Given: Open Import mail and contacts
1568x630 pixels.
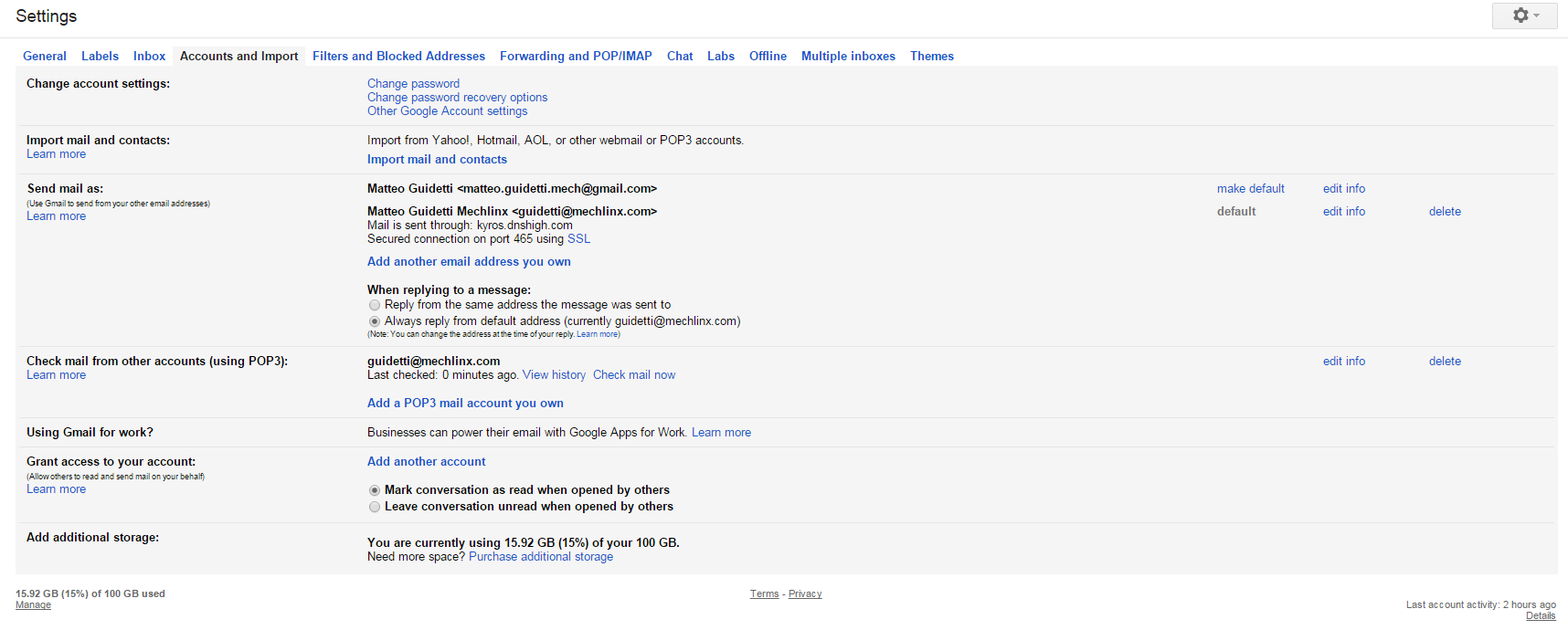Looking at the screenshot, I should pos(437,159).
